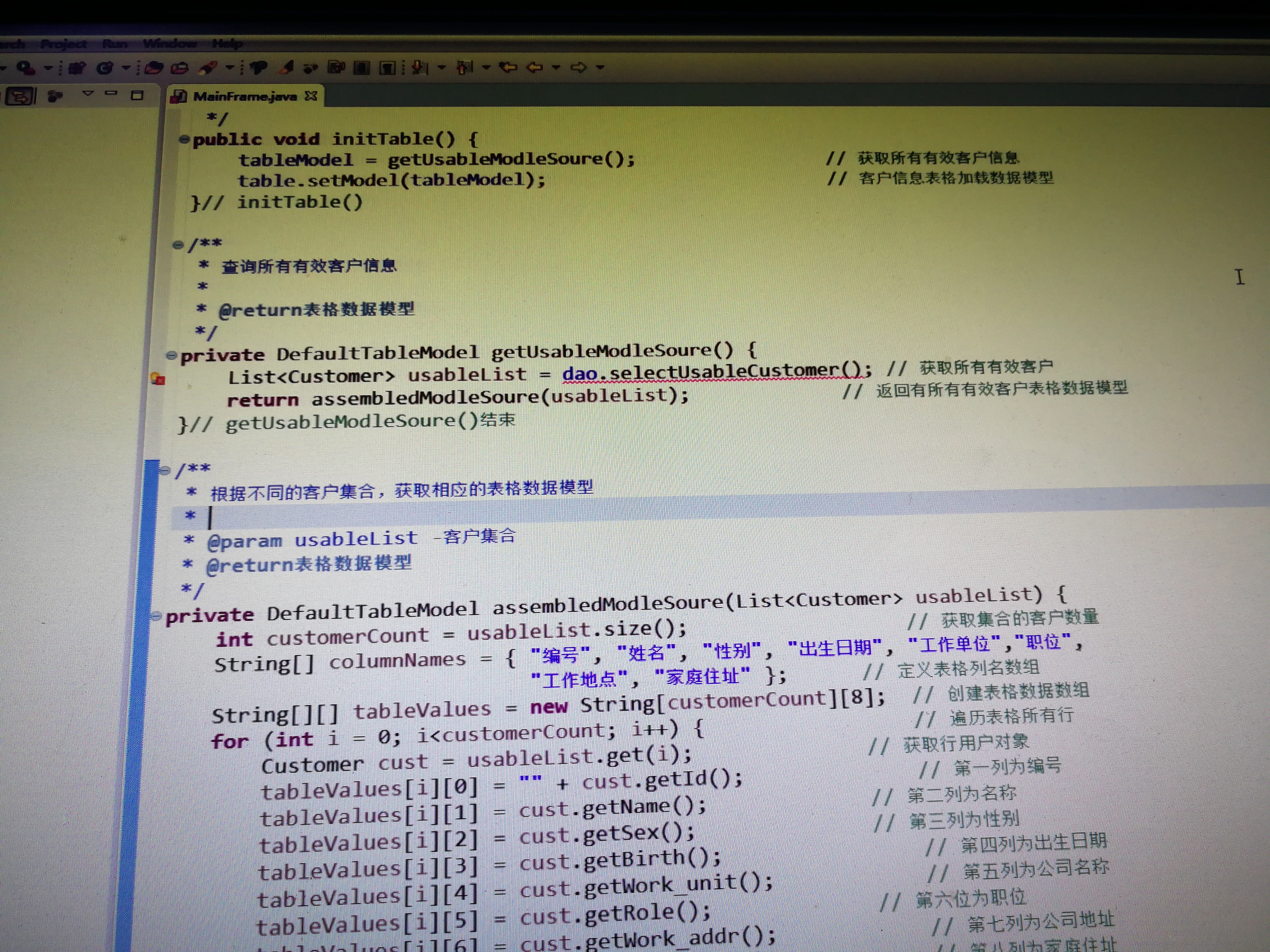Screen dimensions: 1270x952
Task: Open the Forward history dropdown arrow
Action: 600,67
